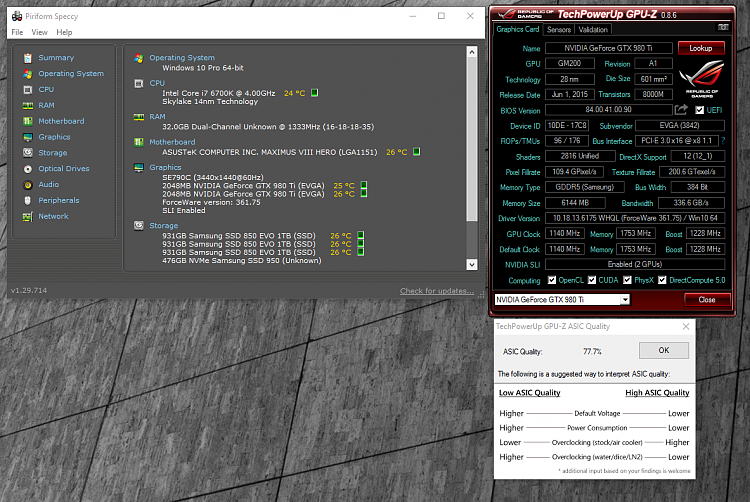This screenshot has height=502, width=750.
Task: Click the Summary sidebar icon in Speccy
Action: [x=28, y=58]
